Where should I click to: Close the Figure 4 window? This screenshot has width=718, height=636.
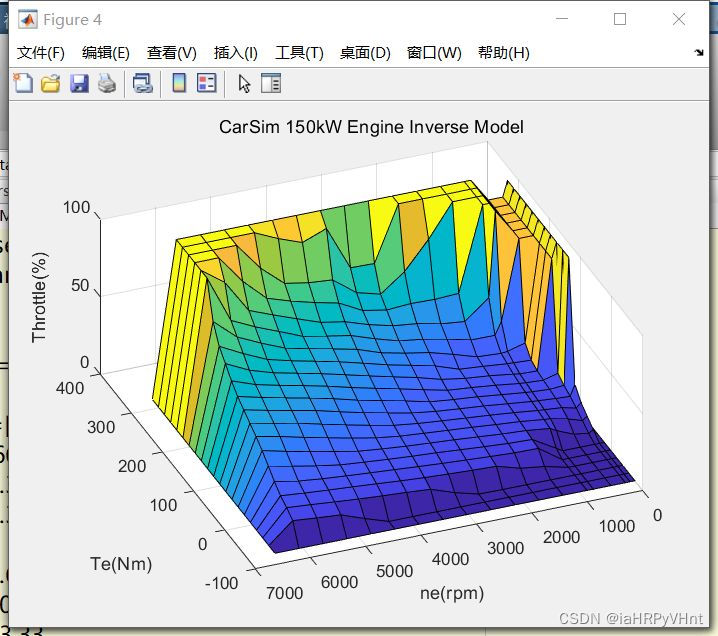point(679,19)
